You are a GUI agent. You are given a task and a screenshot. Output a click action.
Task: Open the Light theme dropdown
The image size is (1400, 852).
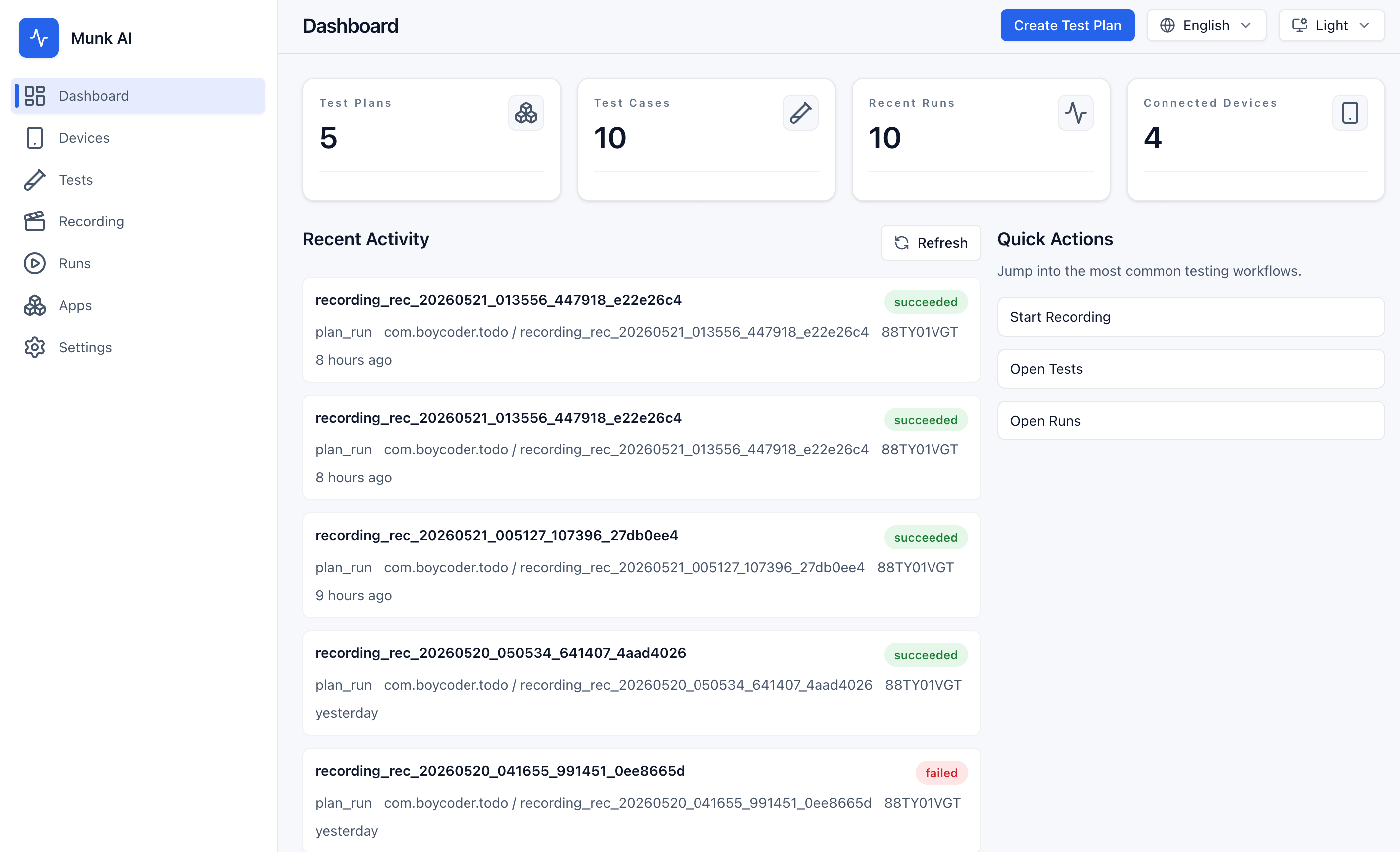1331,25
